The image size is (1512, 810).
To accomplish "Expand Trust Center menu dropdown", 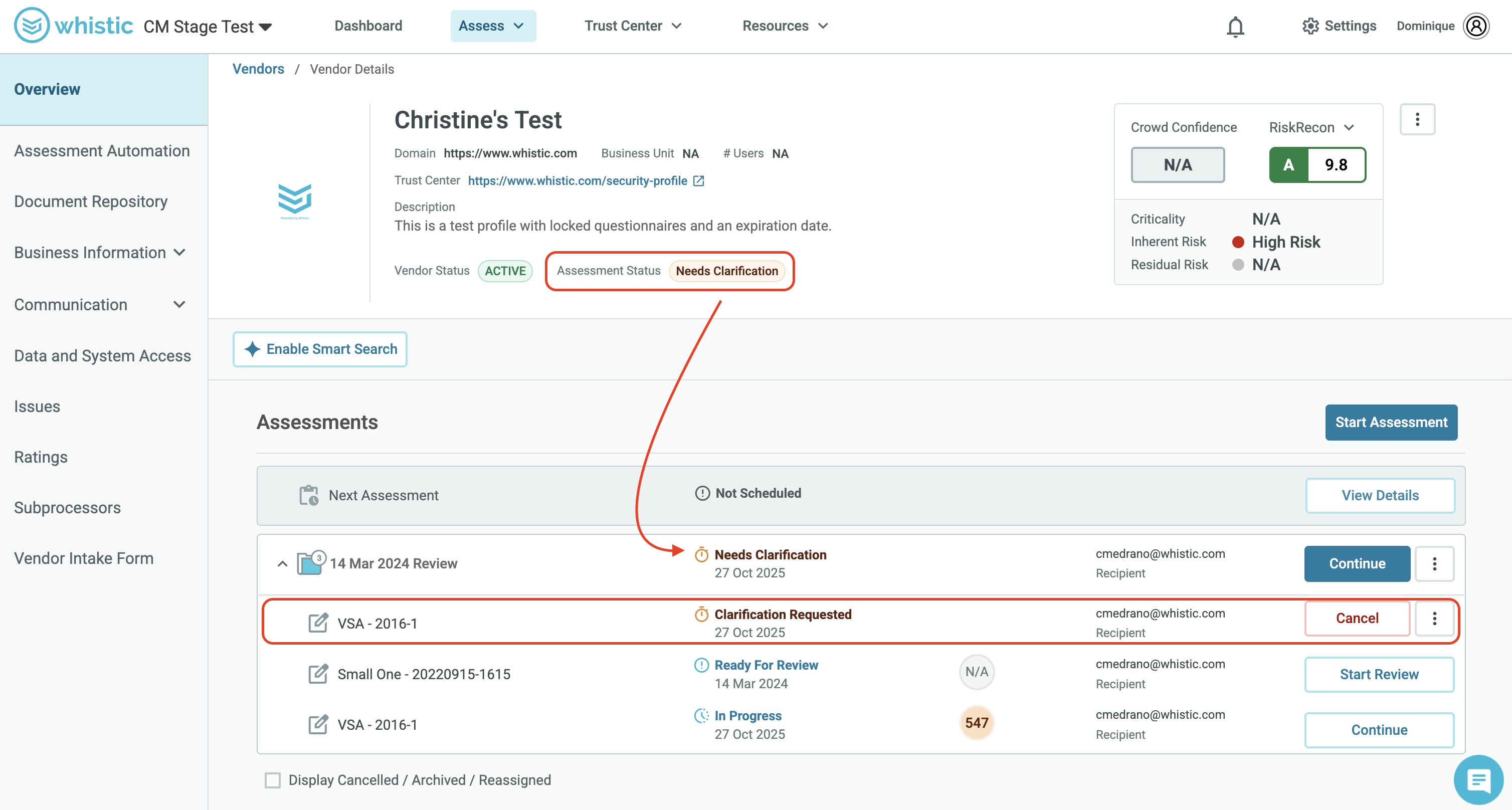I will (633, 26).
